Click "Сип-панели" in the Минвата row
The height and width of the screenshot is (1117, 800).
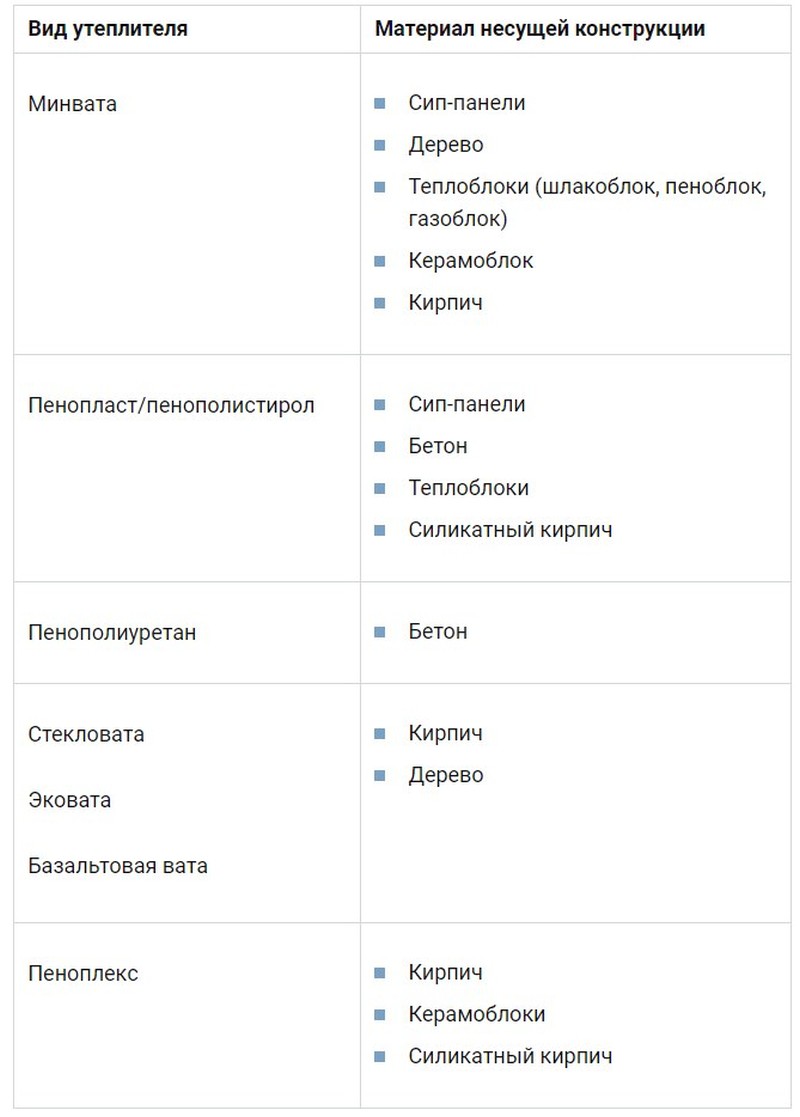point(467,103)
